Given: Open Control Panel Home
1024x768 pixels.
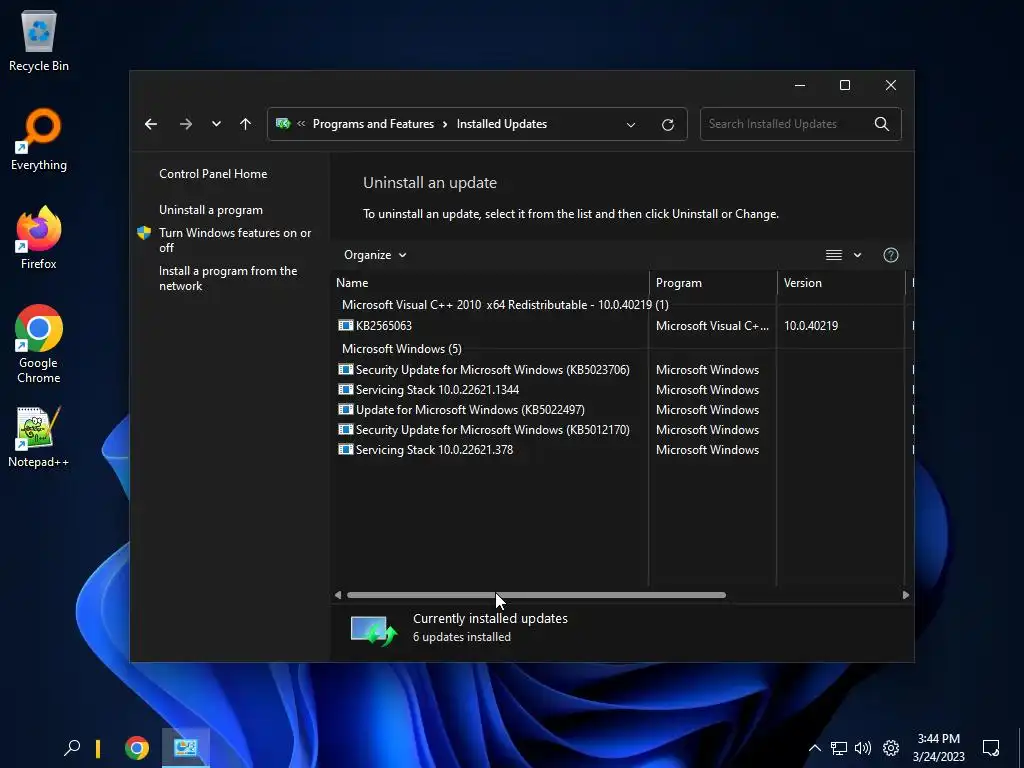Looking at the screenshot, I should (213, 174).
